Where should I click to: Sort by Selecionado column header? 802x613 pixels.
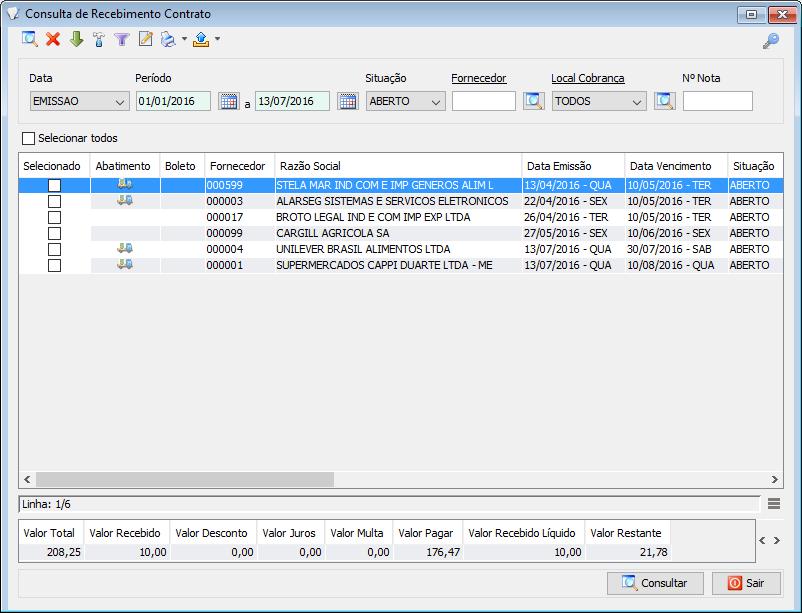coord(55,166)
